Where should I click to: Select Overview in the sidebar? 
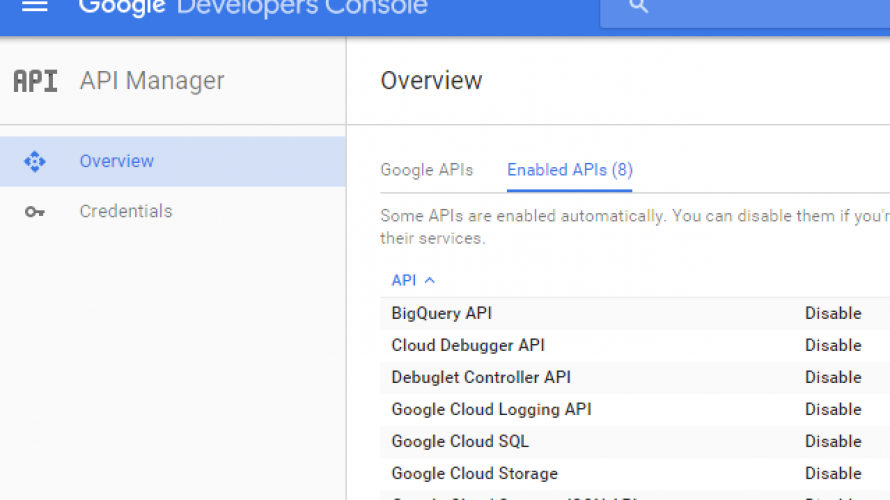click(x=173, y=161)
